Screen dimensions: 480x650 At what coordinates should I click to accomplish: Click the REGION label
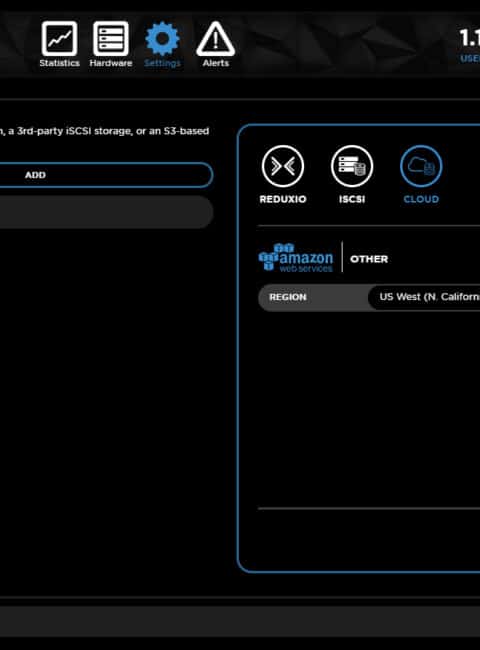pos(288,297)
